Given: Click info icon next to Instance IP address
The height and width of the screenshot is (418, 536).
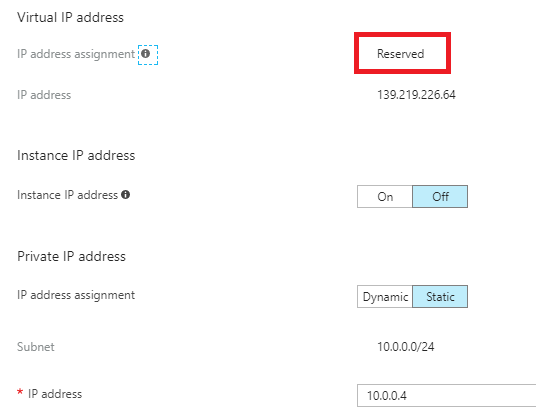Looking at the screenshot, I should [126, 194].
